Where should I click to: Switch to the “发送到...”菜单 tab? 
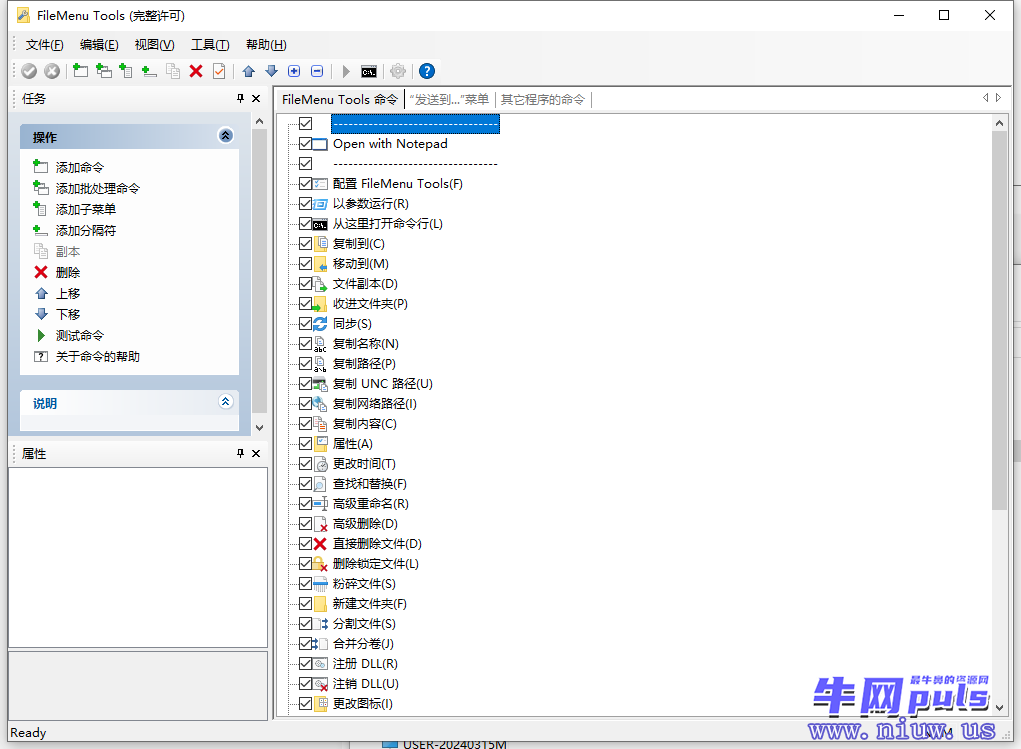point(449,100)
